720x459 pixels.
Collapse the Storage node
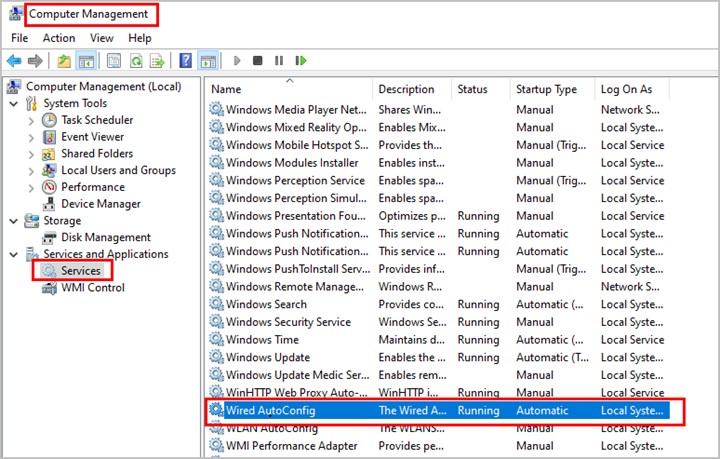pos(14,221)
